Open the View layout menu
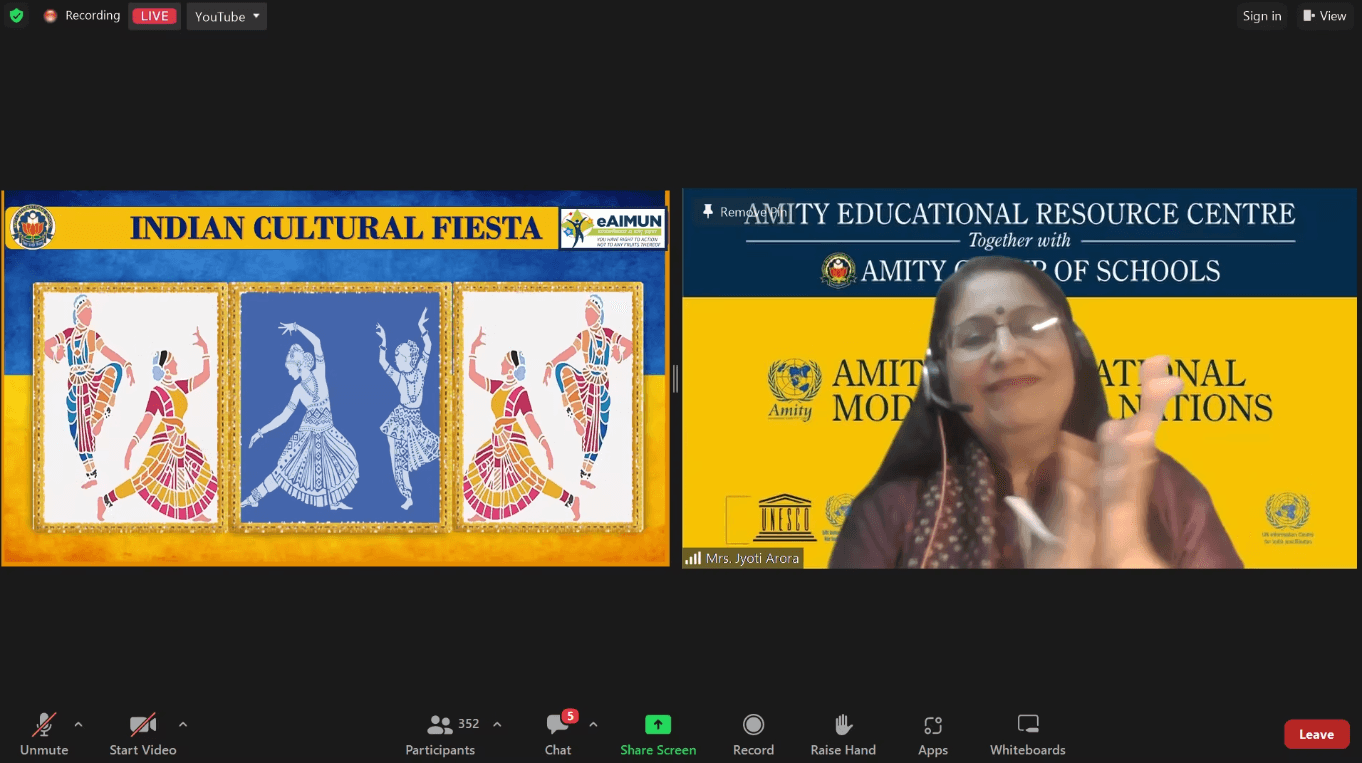The width and height of the screenshot is (1362, 763). pos(1324,16)
